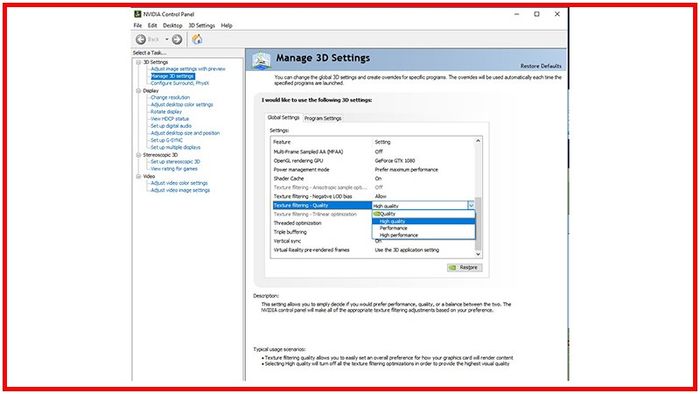Screen dimensions: 700x394
Task: Choose High quality in the dropdown list
Action: (x=423, y=221)
